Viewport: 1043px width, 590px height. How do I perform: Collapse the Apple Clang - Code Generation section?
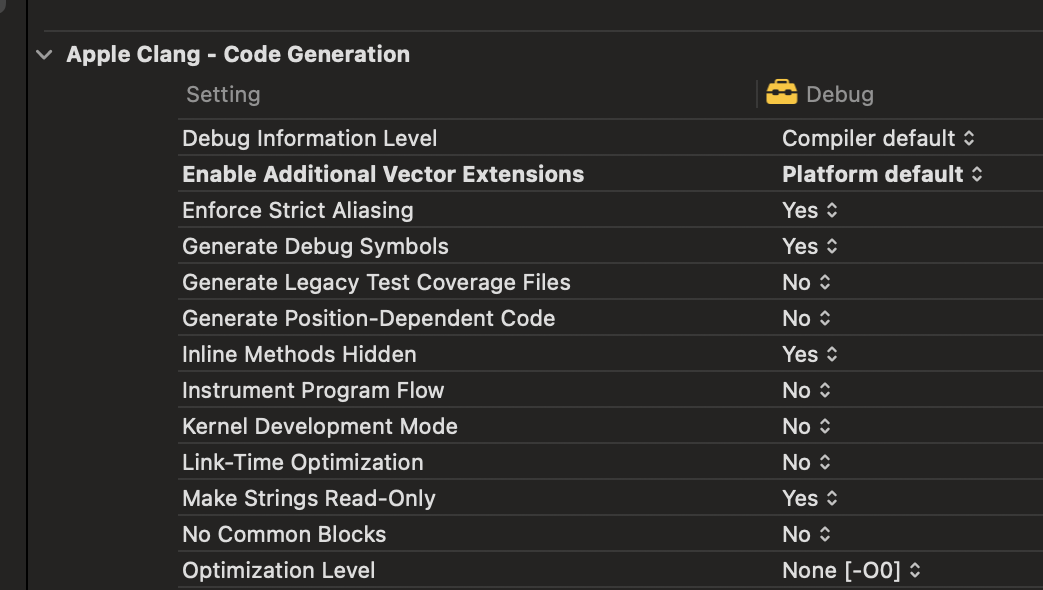[45, 55]
